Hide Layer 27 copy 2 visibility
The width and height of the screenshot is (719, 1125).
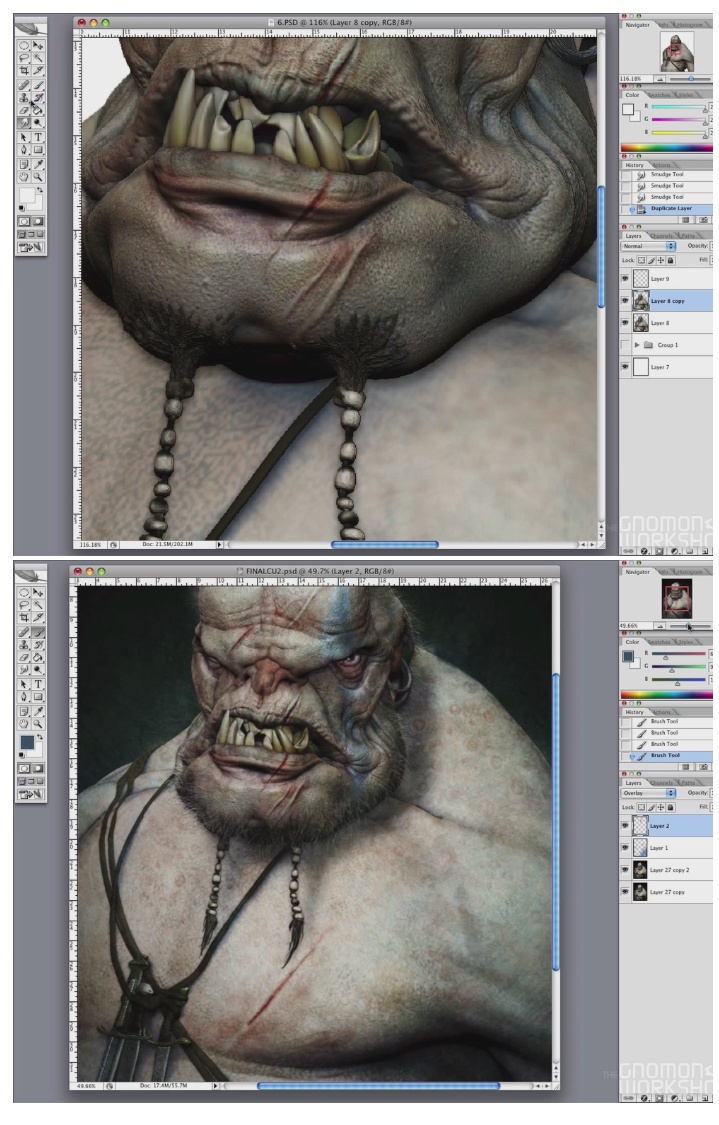625,872
